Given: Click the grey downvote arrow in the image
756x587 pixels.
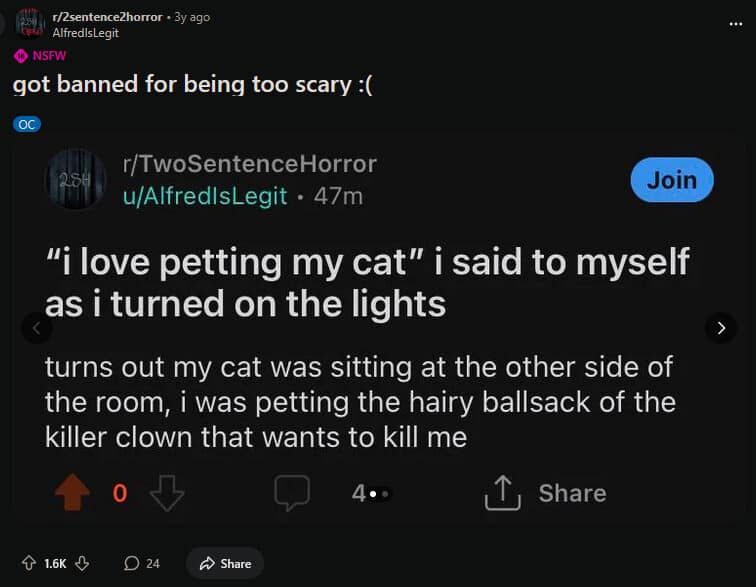Looking at the screenshot, I should point(166,493).
